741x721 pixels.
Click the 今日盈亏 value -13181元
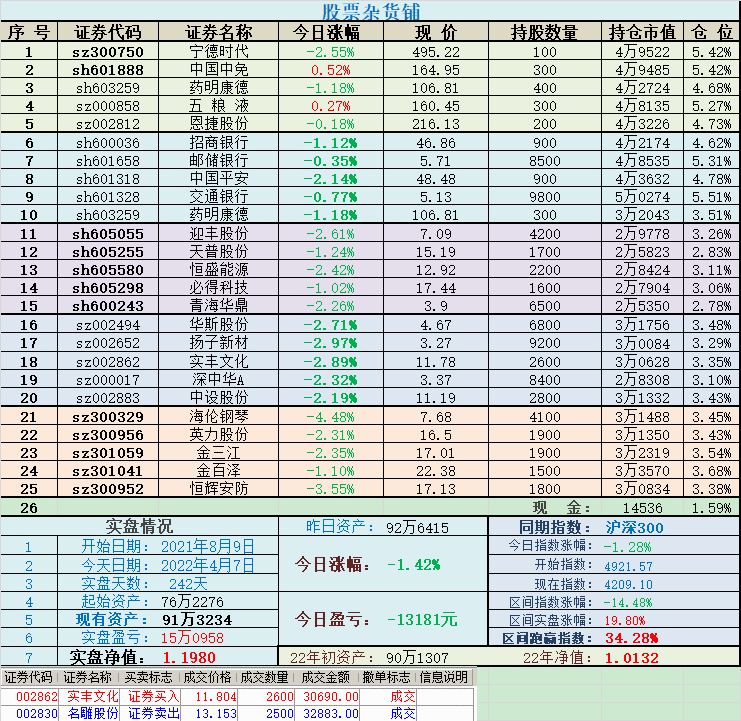point(422,619)
